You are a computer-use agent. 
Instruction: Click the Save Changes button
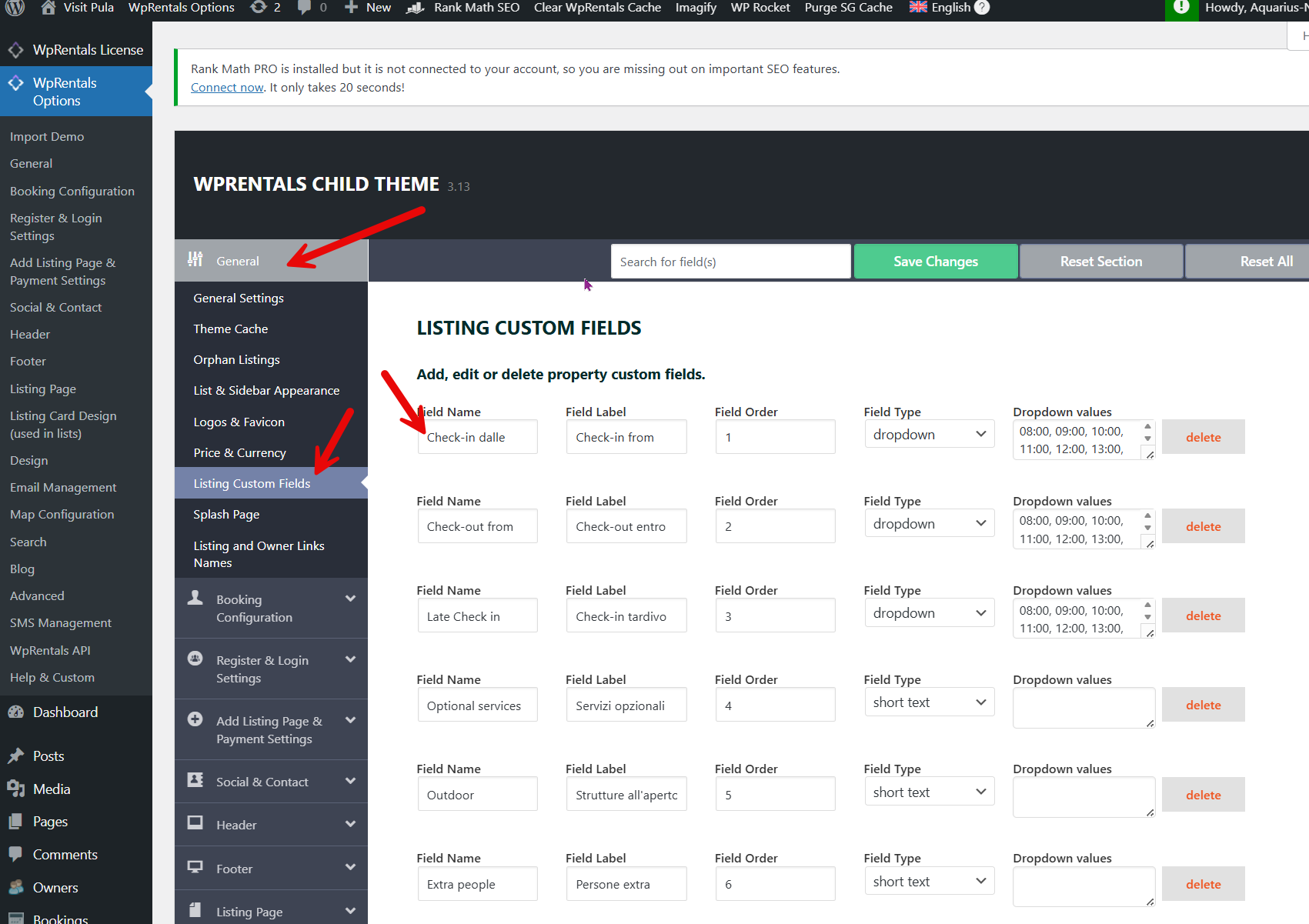pyautogui.click(x=936, y=262)
